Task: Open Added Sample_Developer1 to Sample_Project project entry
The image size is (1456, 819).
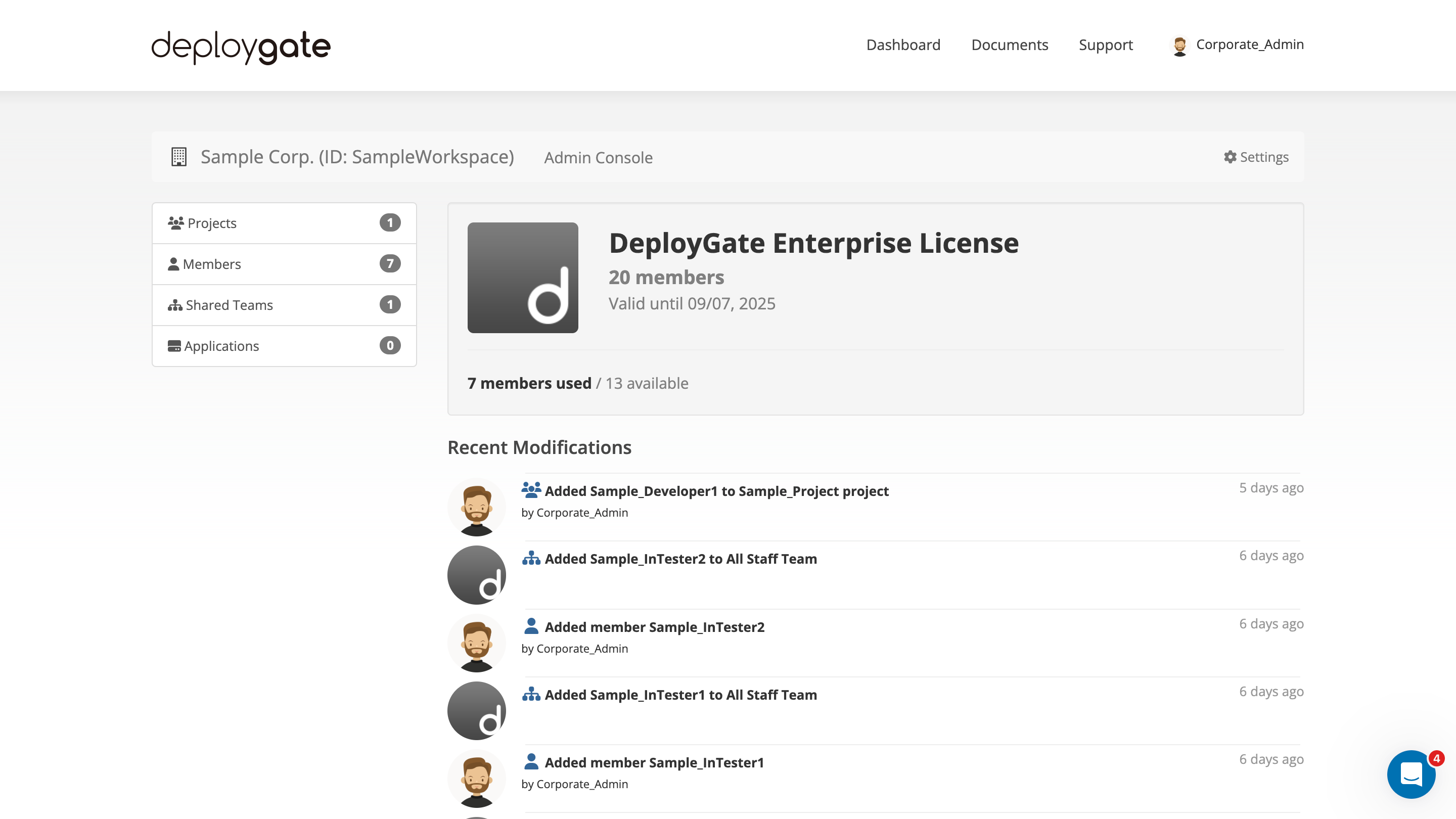Action: click(x=716, y=490)
